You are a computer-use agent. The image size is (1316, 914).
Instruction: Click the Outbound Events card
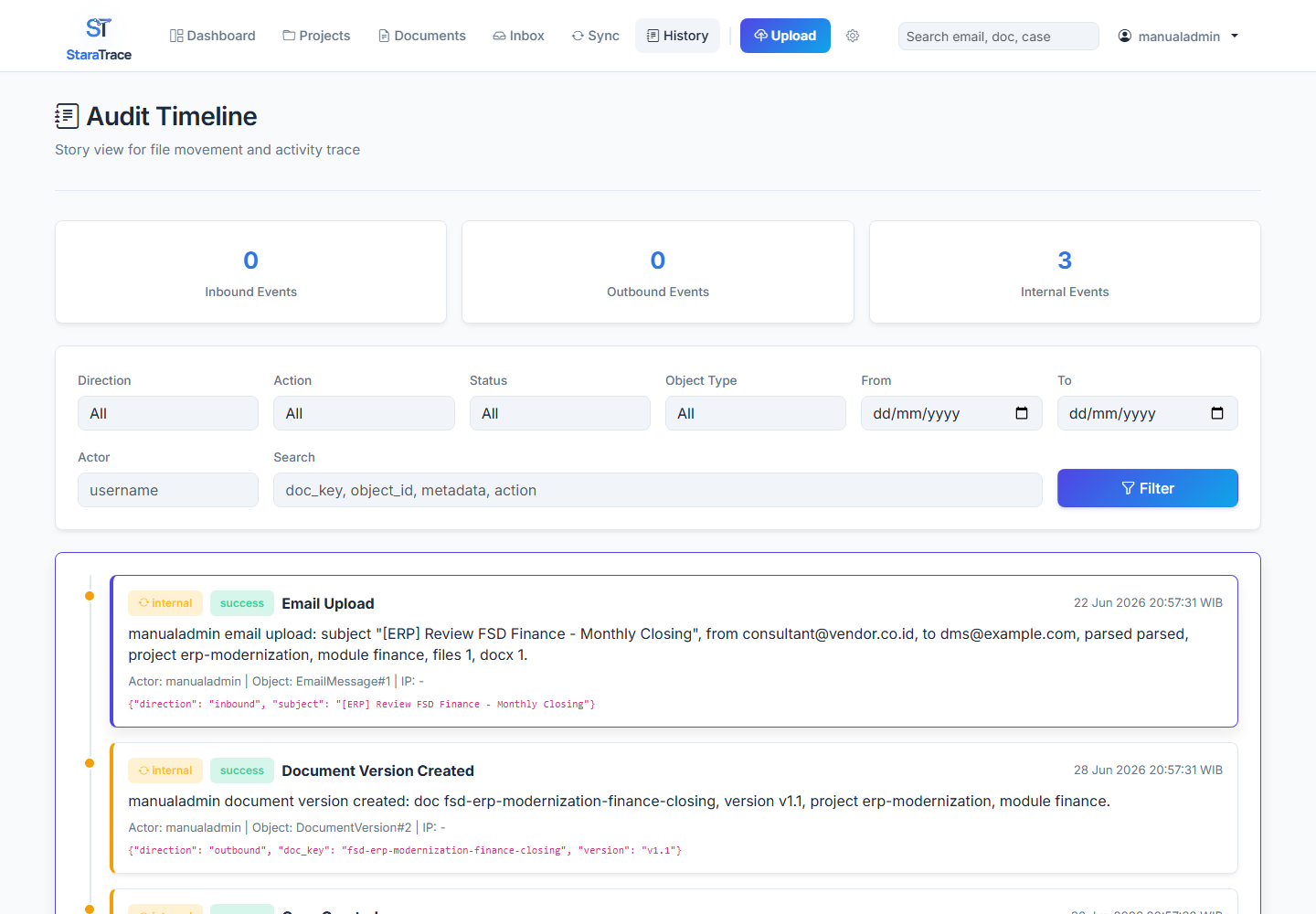coord(658,271)
